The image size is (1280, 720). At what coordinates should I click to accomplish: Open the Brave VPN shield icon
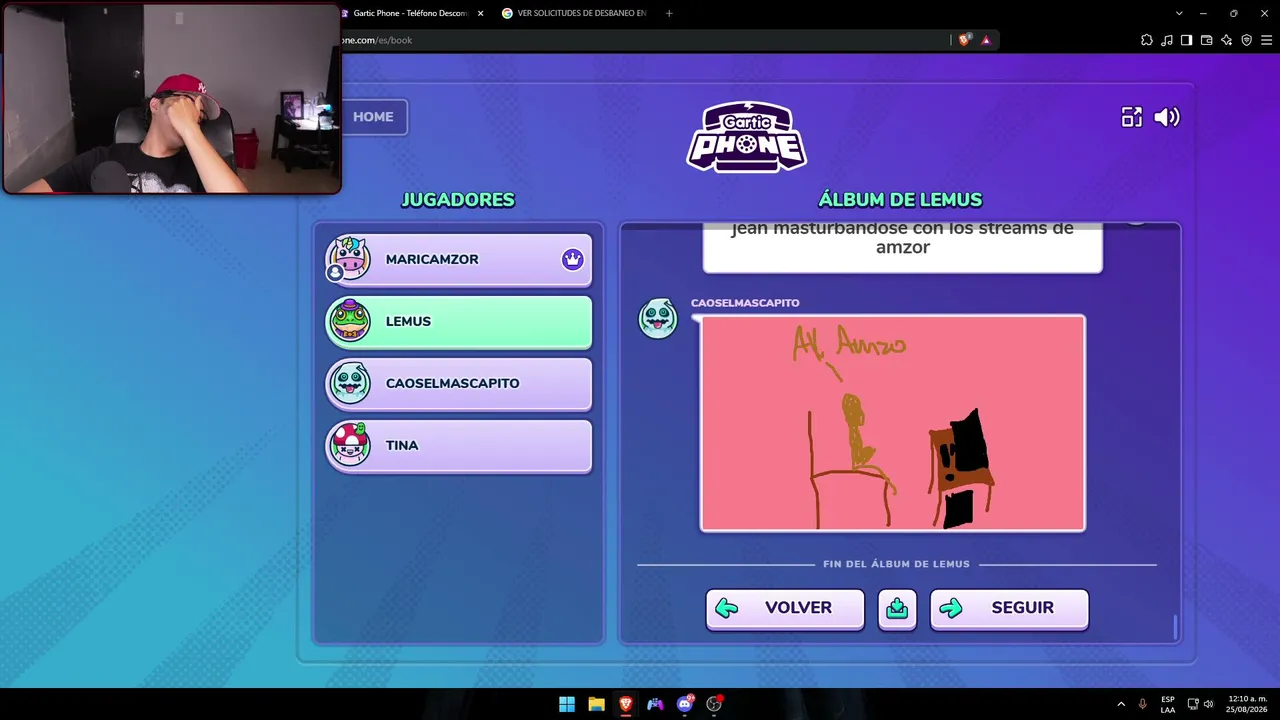pyautogui.click(x=1247, y=40)
